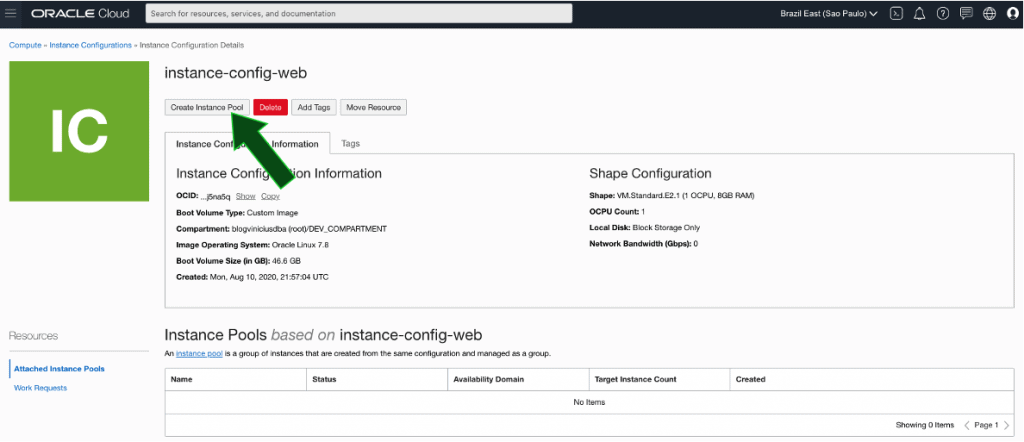Image resolution: width=1024 pixels, height=442 pixels.
Task: Show the full OCID value
Action: pyautogui.click(x=245, y=196)
